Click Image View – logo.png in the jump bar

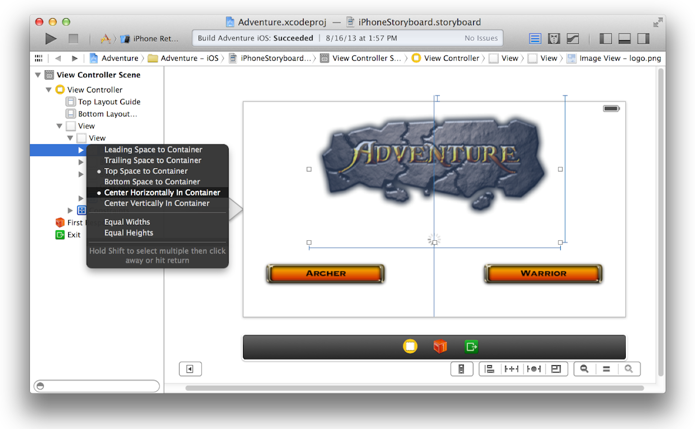click(614, 58)
